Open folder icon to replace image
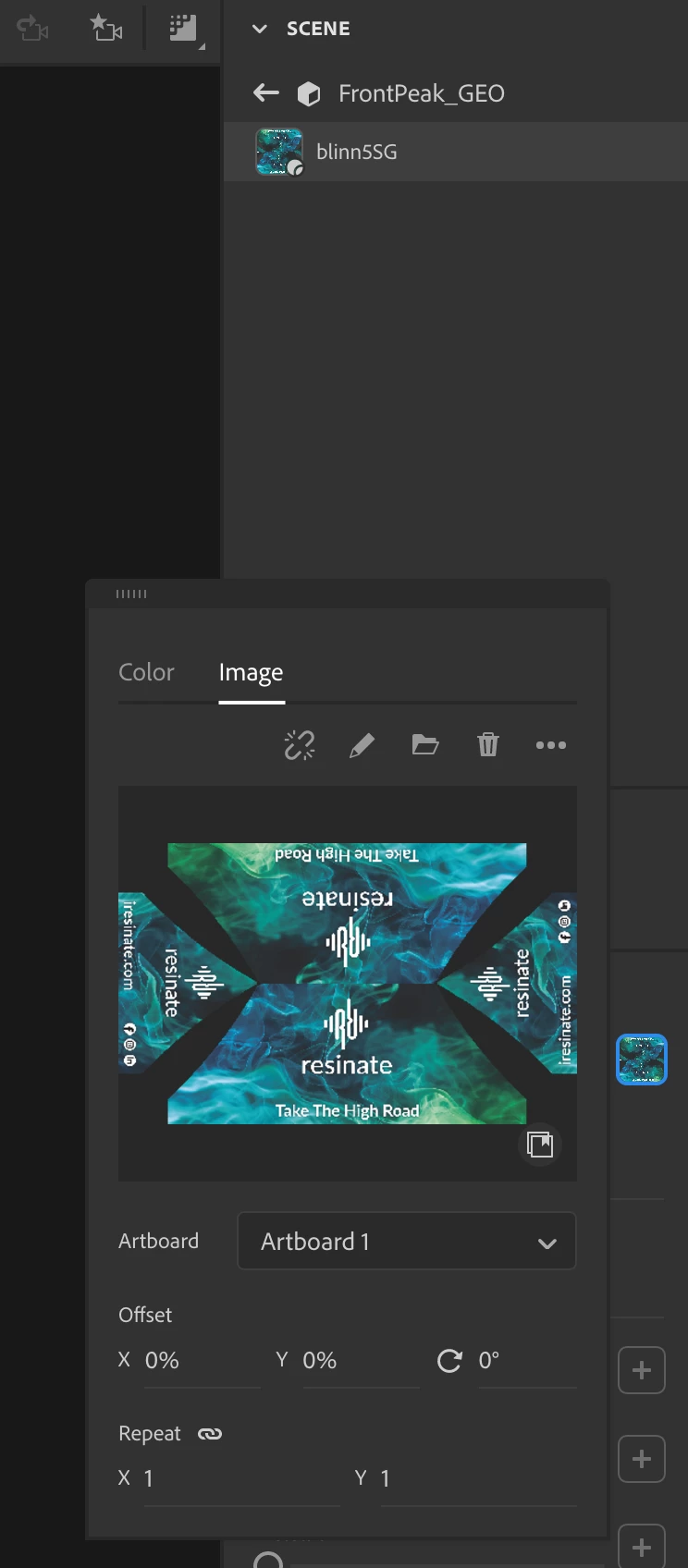The image size is (688, 1568). (425, 744)
